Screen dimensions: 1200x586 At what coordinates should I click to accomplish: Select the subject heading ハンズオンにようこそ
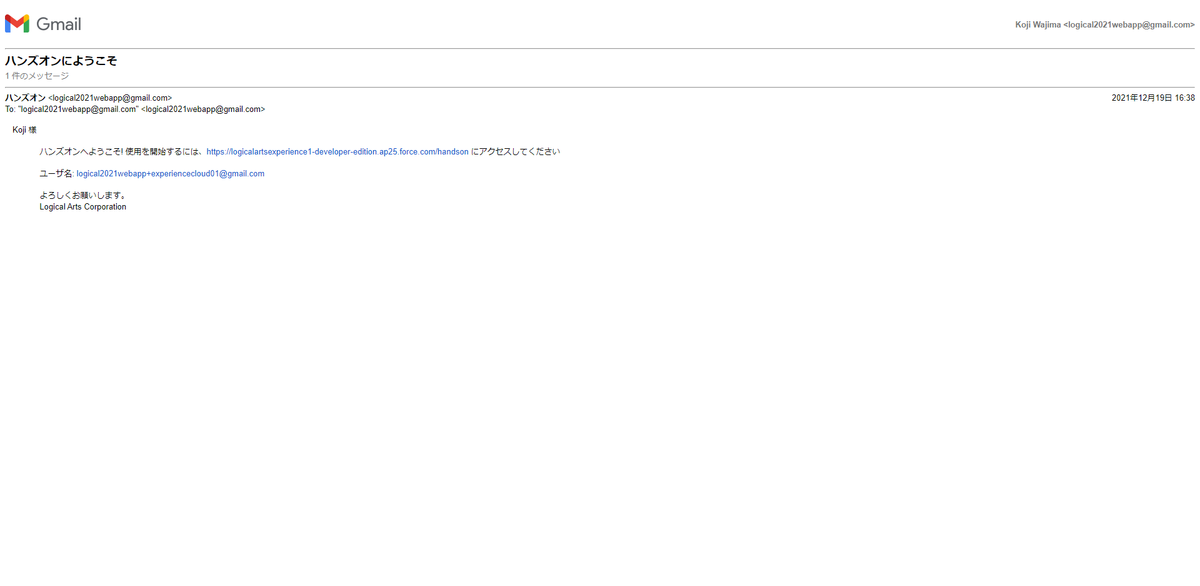61,61
